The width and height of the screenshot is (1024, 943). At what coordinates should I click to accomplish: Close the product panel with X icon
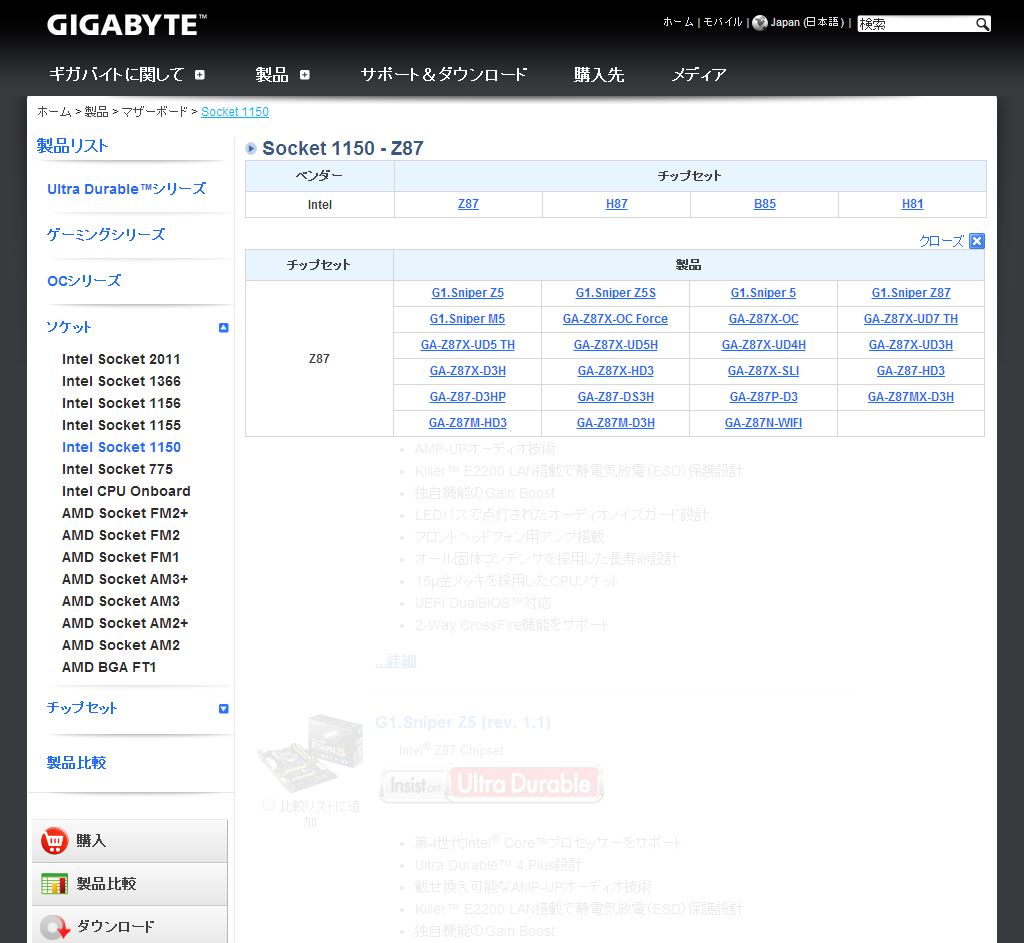[977, 241]
